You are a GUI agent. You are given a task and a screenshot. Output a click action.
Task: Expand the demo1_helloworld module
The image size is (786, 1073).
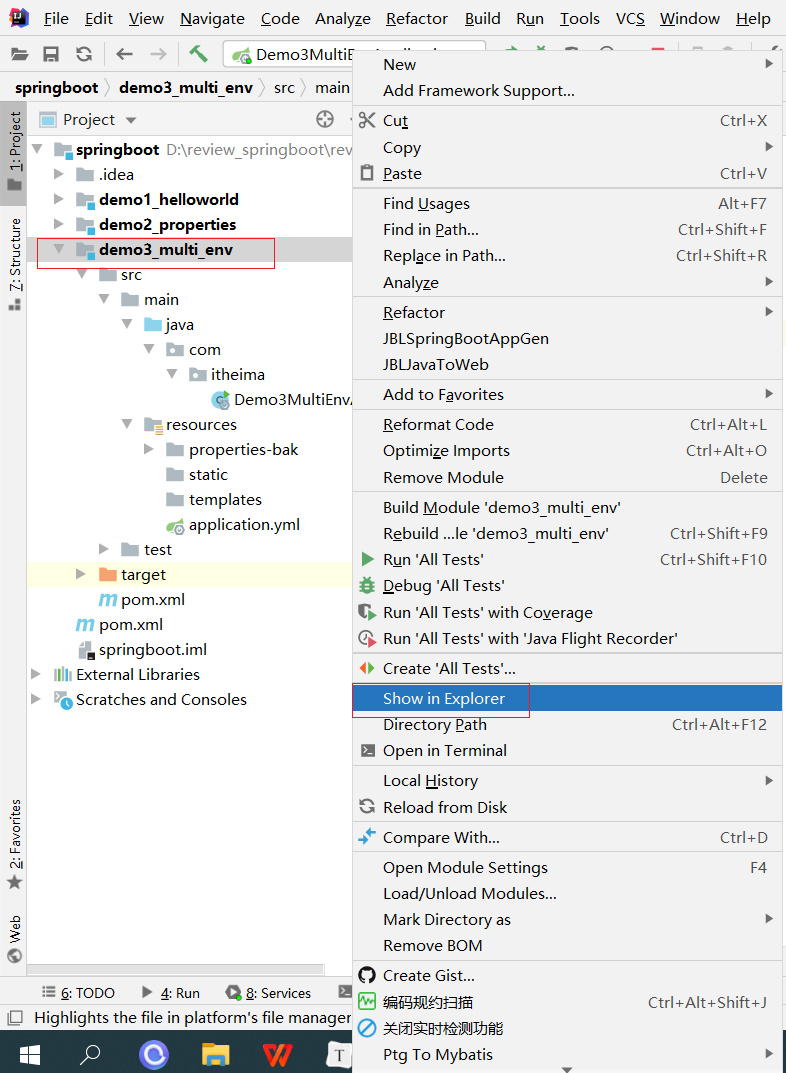coord(59,199)
